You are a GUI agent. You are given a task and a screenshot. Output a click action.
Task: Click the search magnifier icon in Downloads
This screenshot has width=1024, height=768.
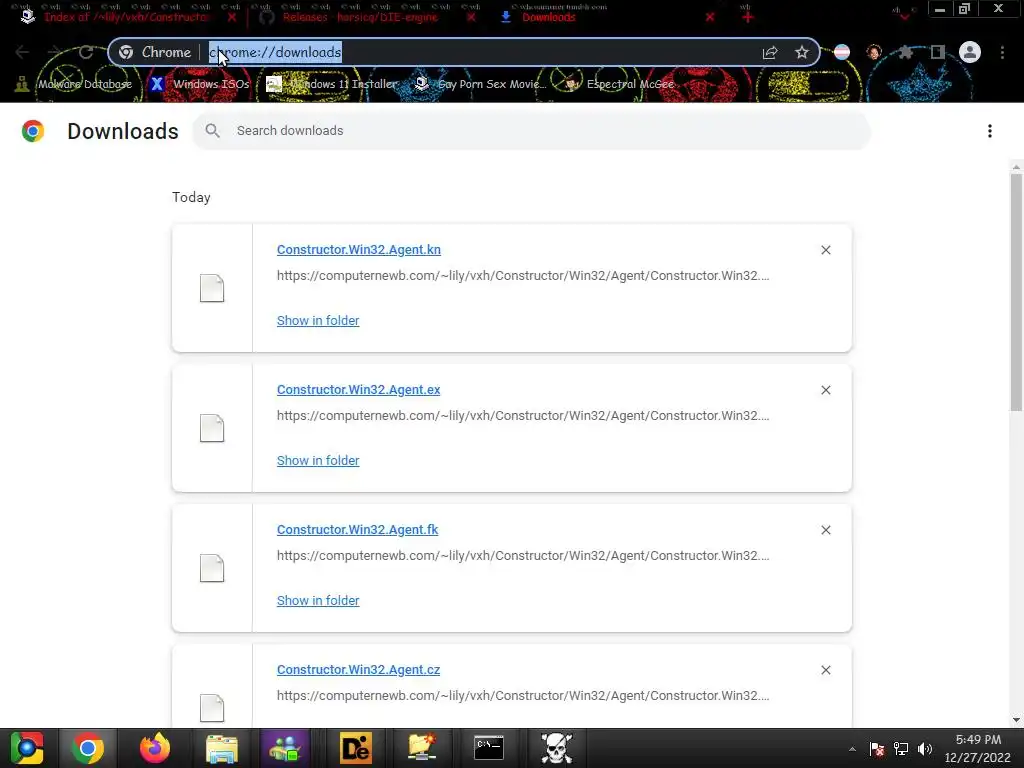pyautogui.click(x=212, y=131)
